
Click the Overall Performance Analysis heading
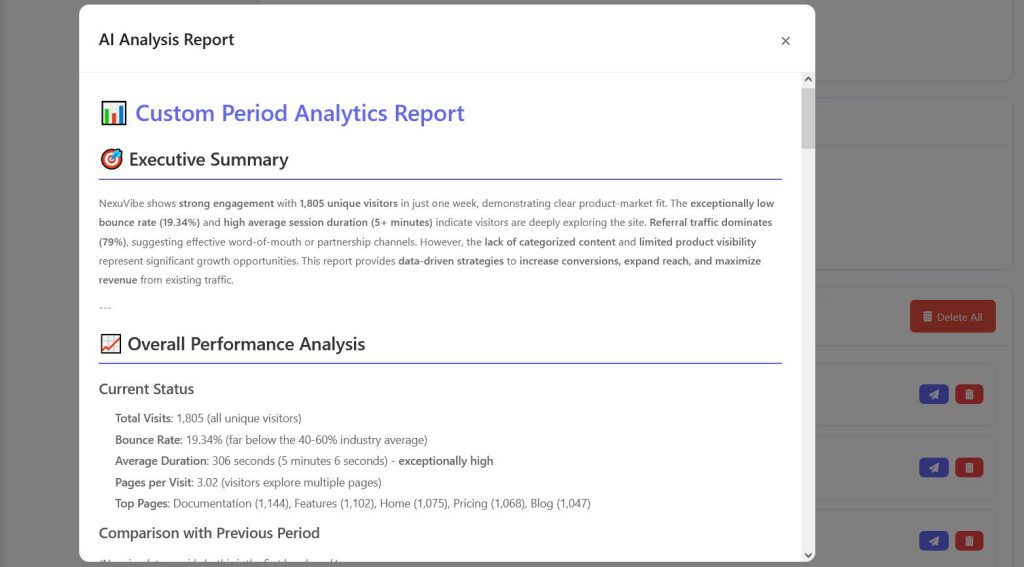246,344
